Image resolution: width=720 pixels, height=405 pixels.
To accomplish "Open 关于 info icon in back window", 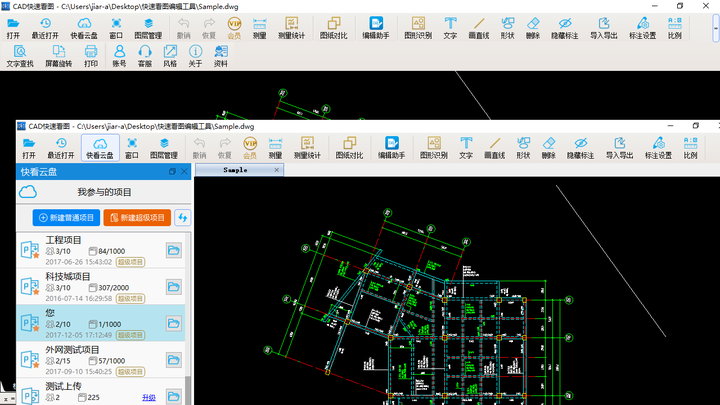I will click(x=195, y=56).
